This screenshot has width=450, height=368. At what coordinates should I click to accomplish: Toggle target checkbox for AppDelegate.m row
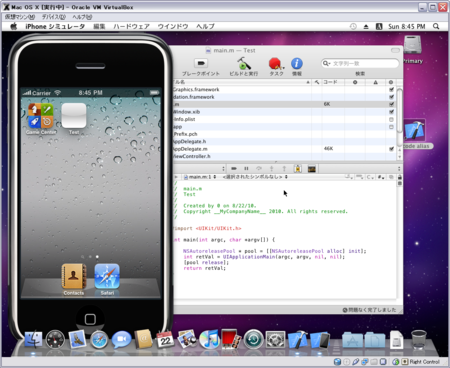[x=391, y=149]
